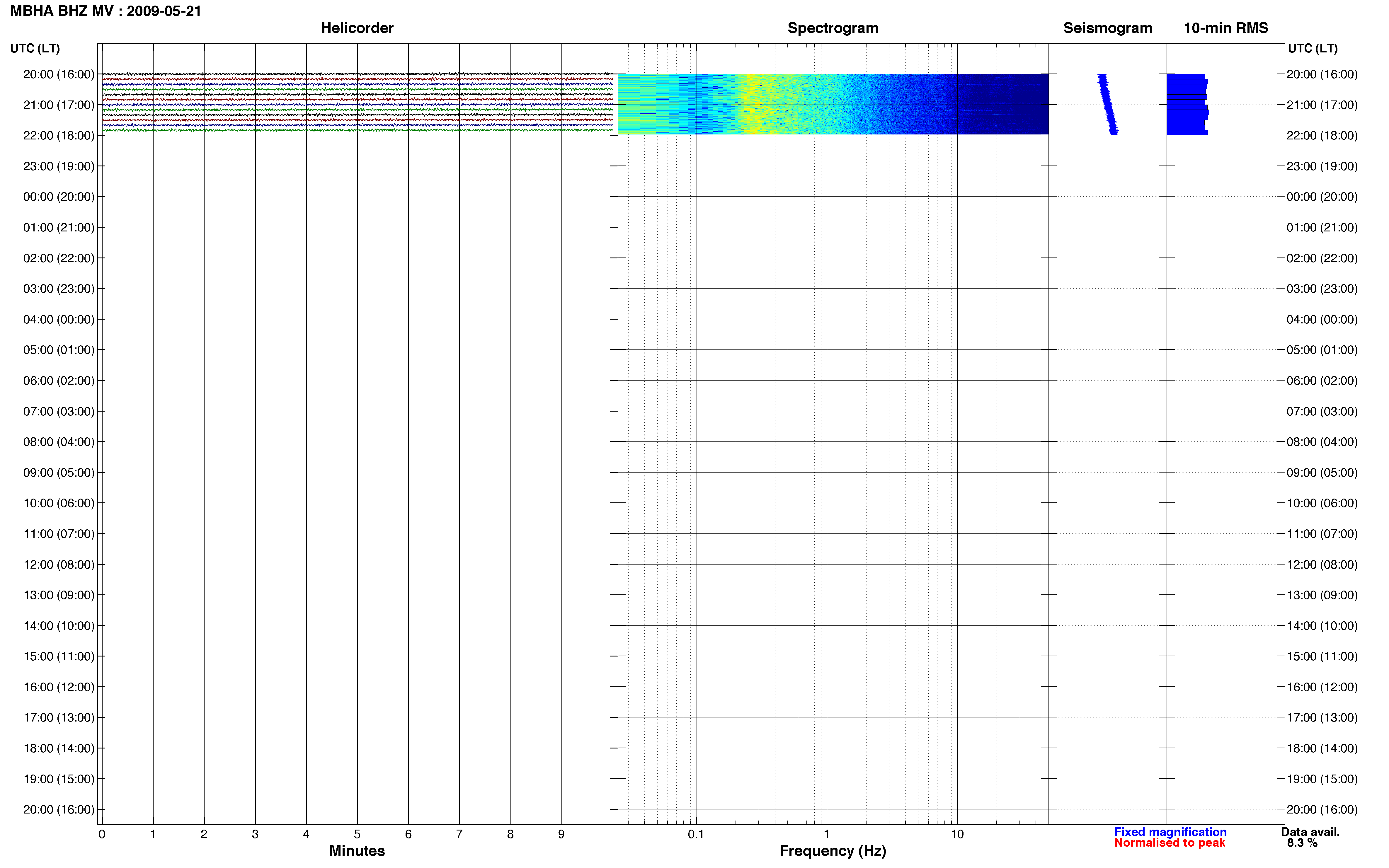Click the Minutes axis label
Screen dimensions: 1389x868
tap(357, 851)
